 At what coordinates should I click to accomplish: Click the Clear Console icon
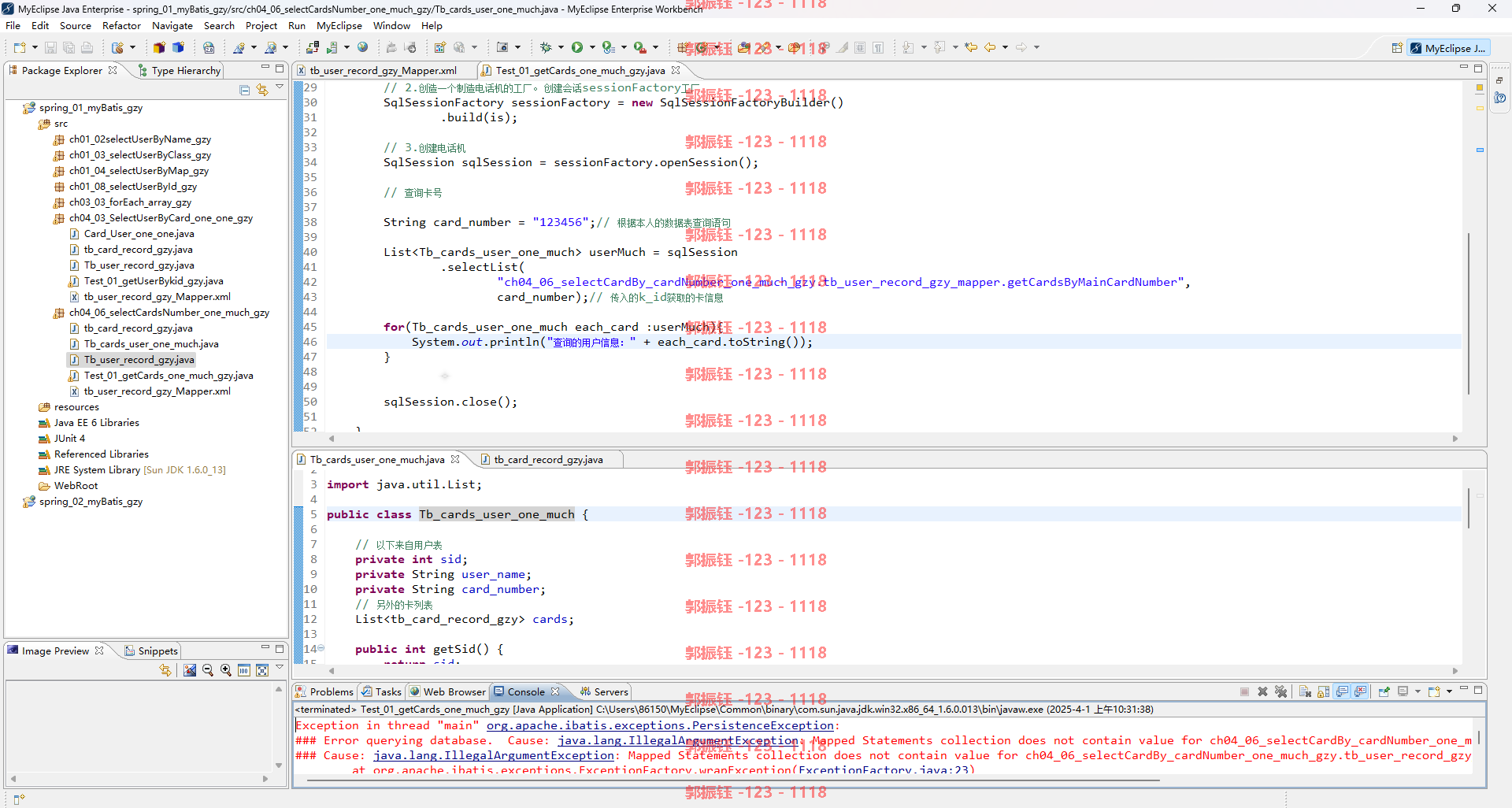1305,691
